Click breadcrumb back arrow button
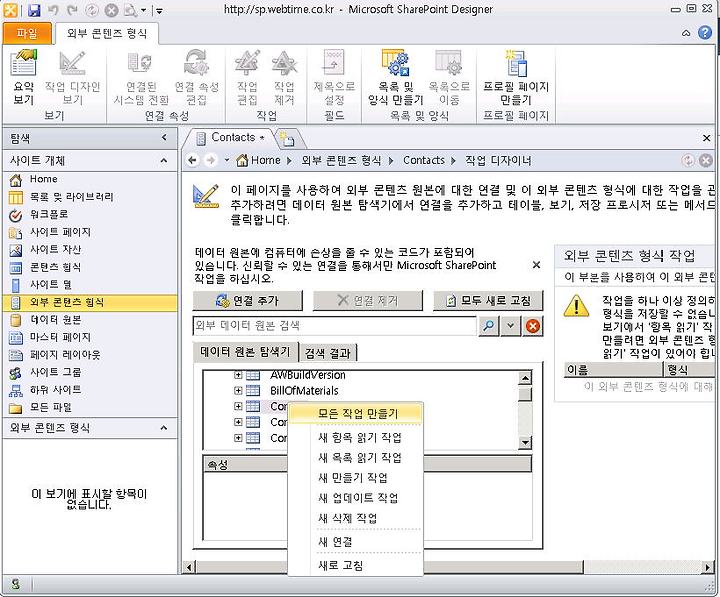The image size is (720, 597). (193, 160)
